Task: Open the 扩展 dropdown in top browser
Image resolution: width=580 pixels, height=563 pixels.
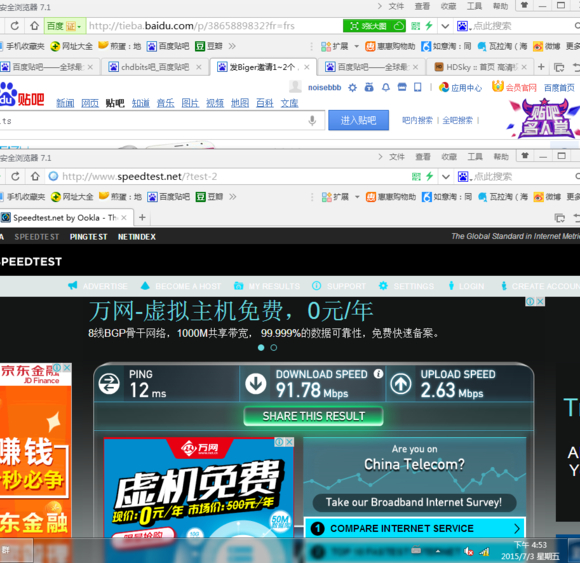Action: (357, 46)
